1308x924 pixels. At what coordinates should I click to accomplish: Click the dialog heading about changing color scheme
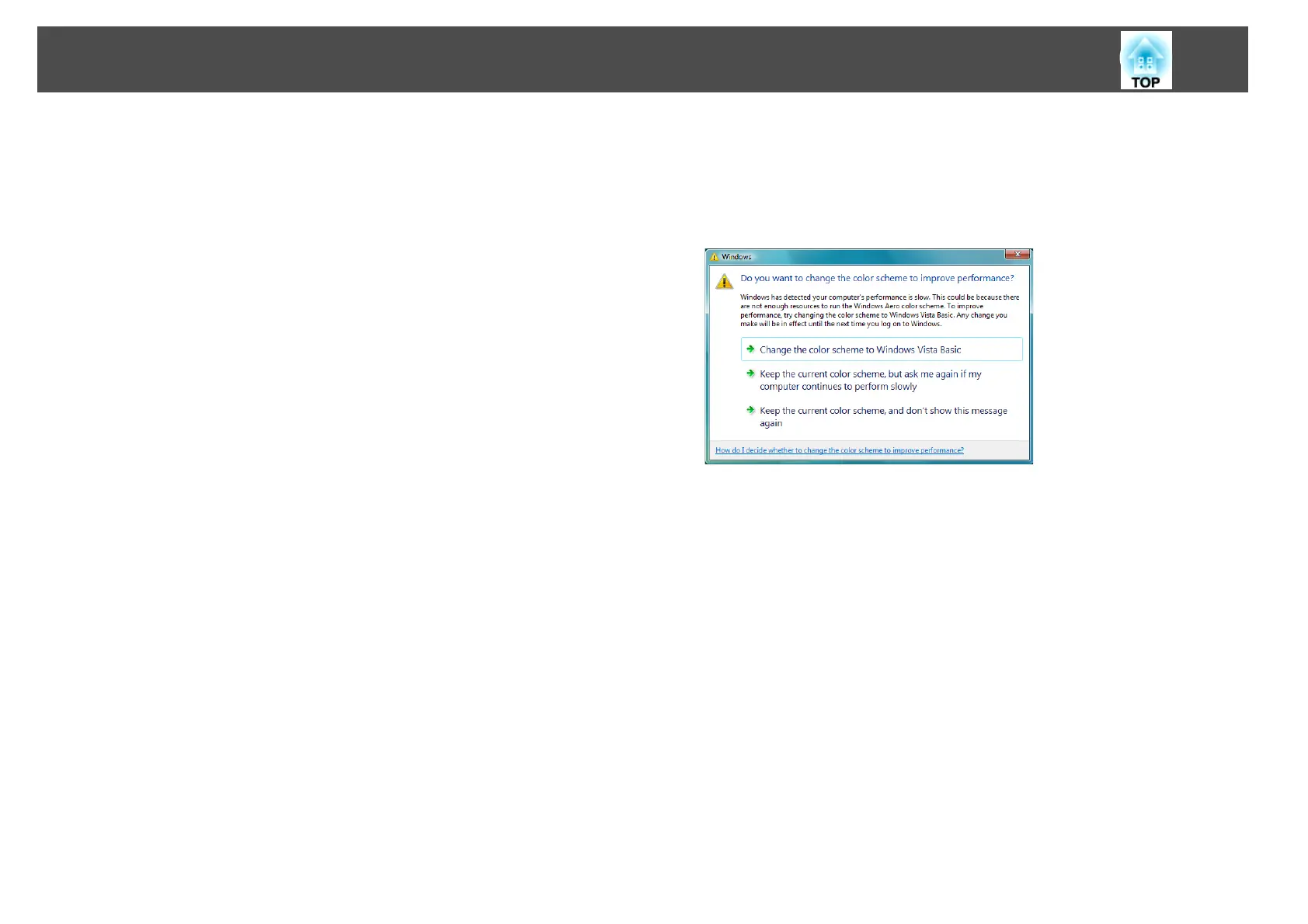point(877,278)
